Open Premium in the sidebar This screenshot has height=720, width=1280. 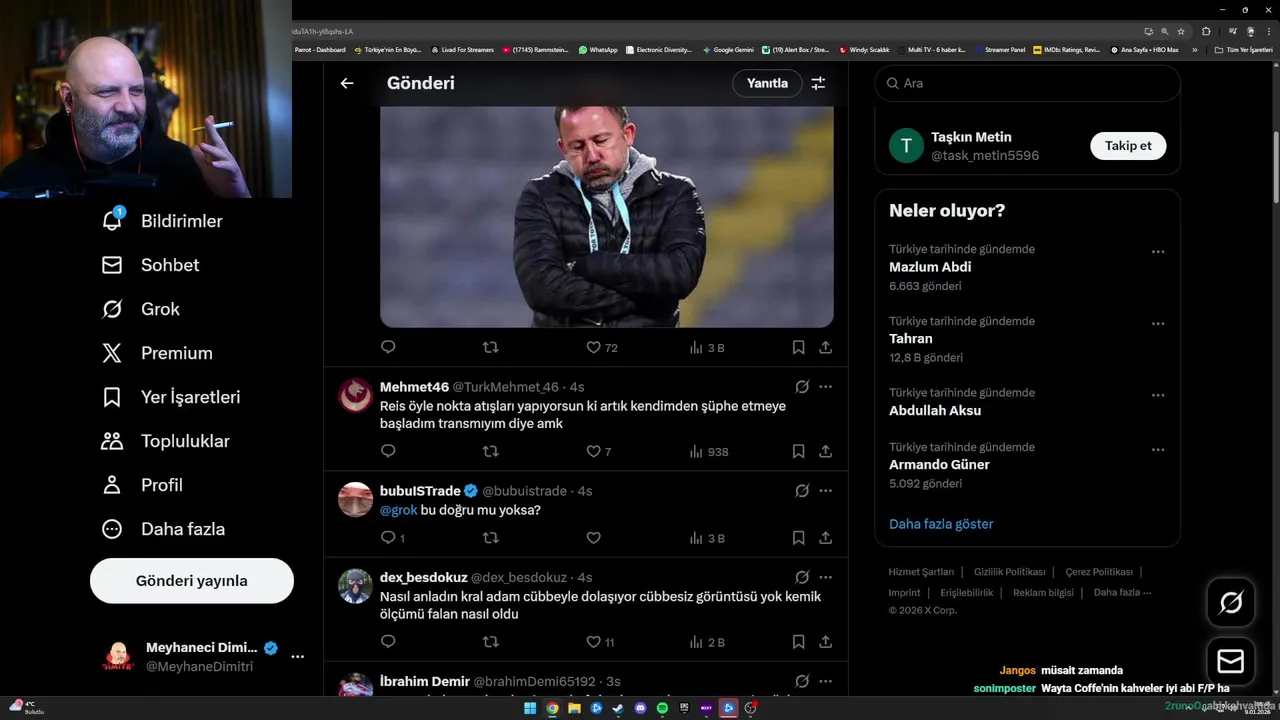(157, 353)
